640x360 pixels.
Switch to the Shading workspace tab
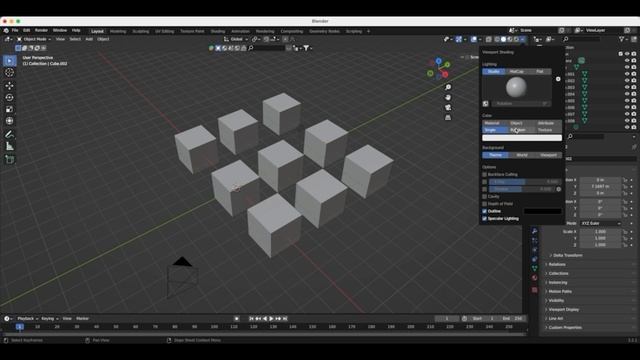pos(218,31)
